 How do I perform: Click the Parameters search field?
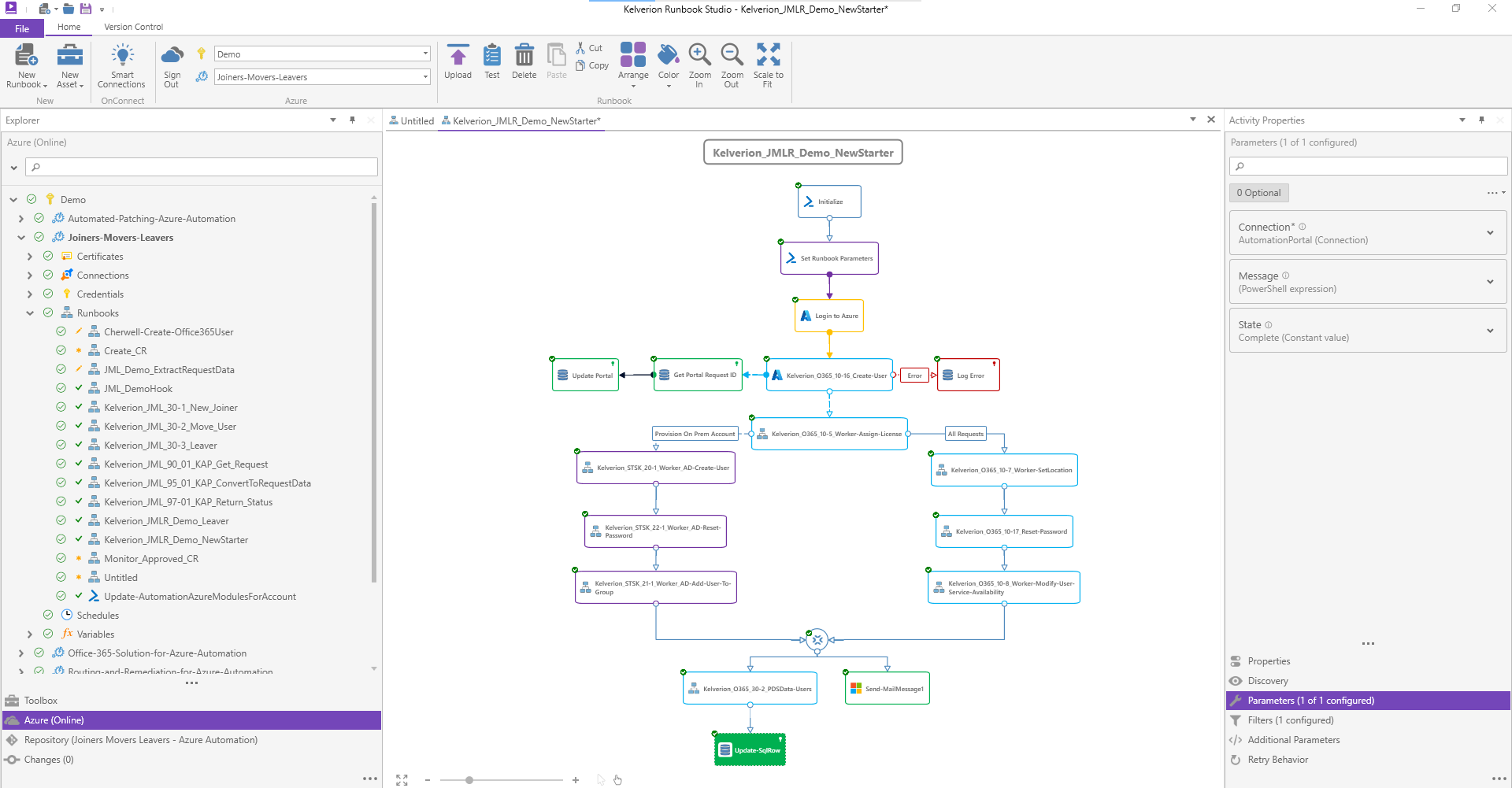[x=1368, y=166]
